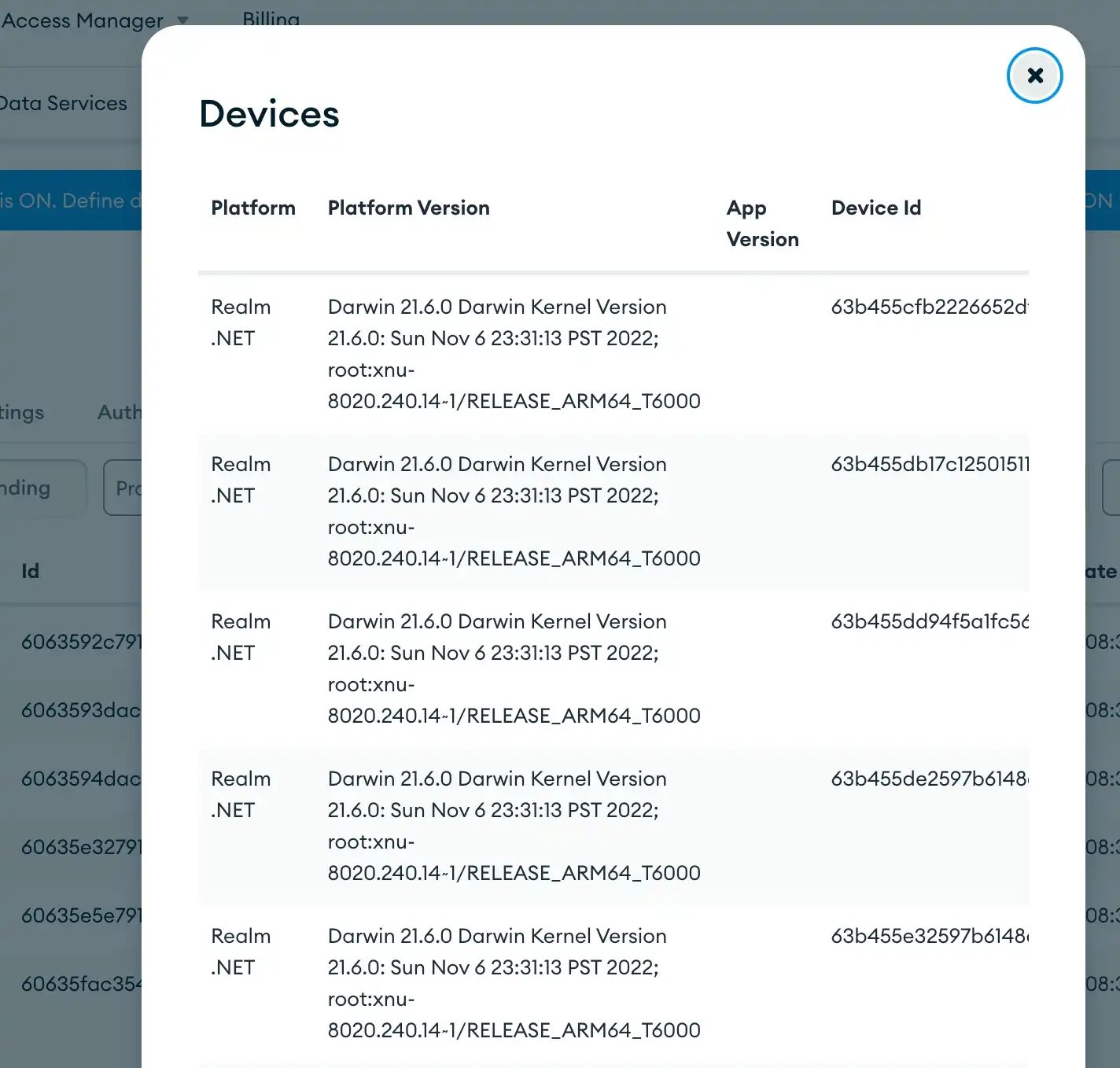
Task: Click the Platform column header
Action: click(252, 208)
